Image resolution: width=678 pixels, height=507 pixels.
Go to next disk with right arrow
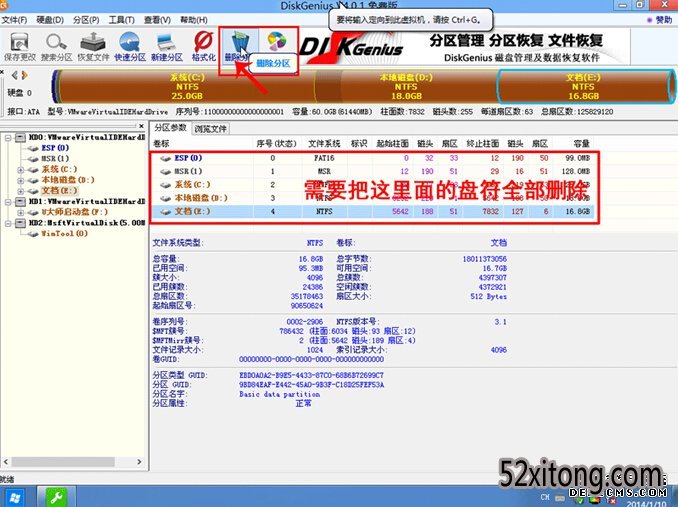[25, 75]
